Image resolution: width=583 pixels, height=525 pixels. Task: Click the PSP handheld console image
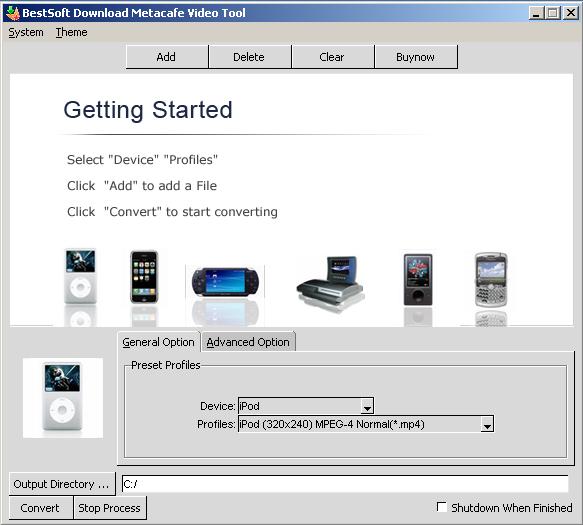(225, 281)
